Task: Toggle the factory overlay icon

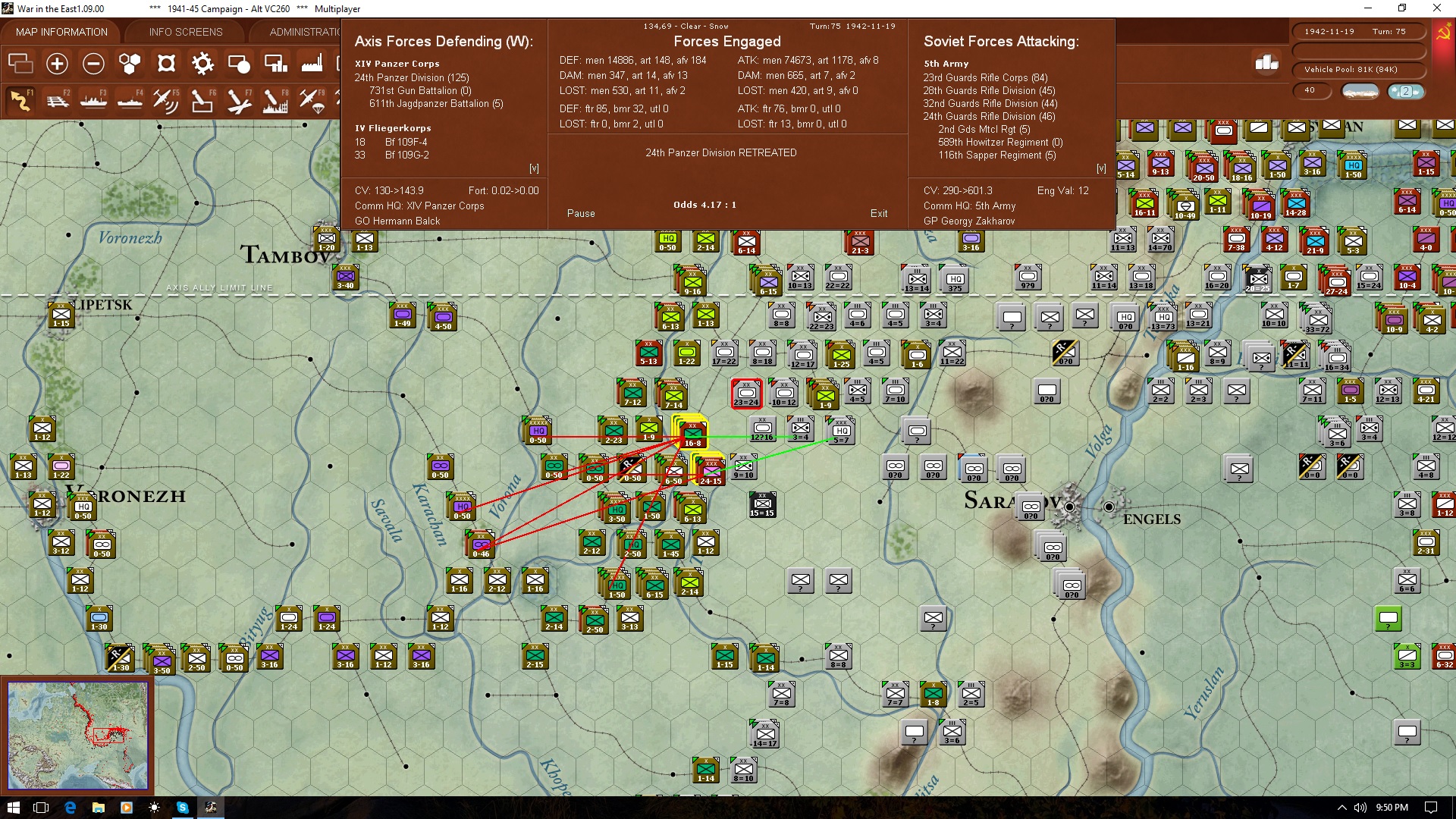Action: 312,64
